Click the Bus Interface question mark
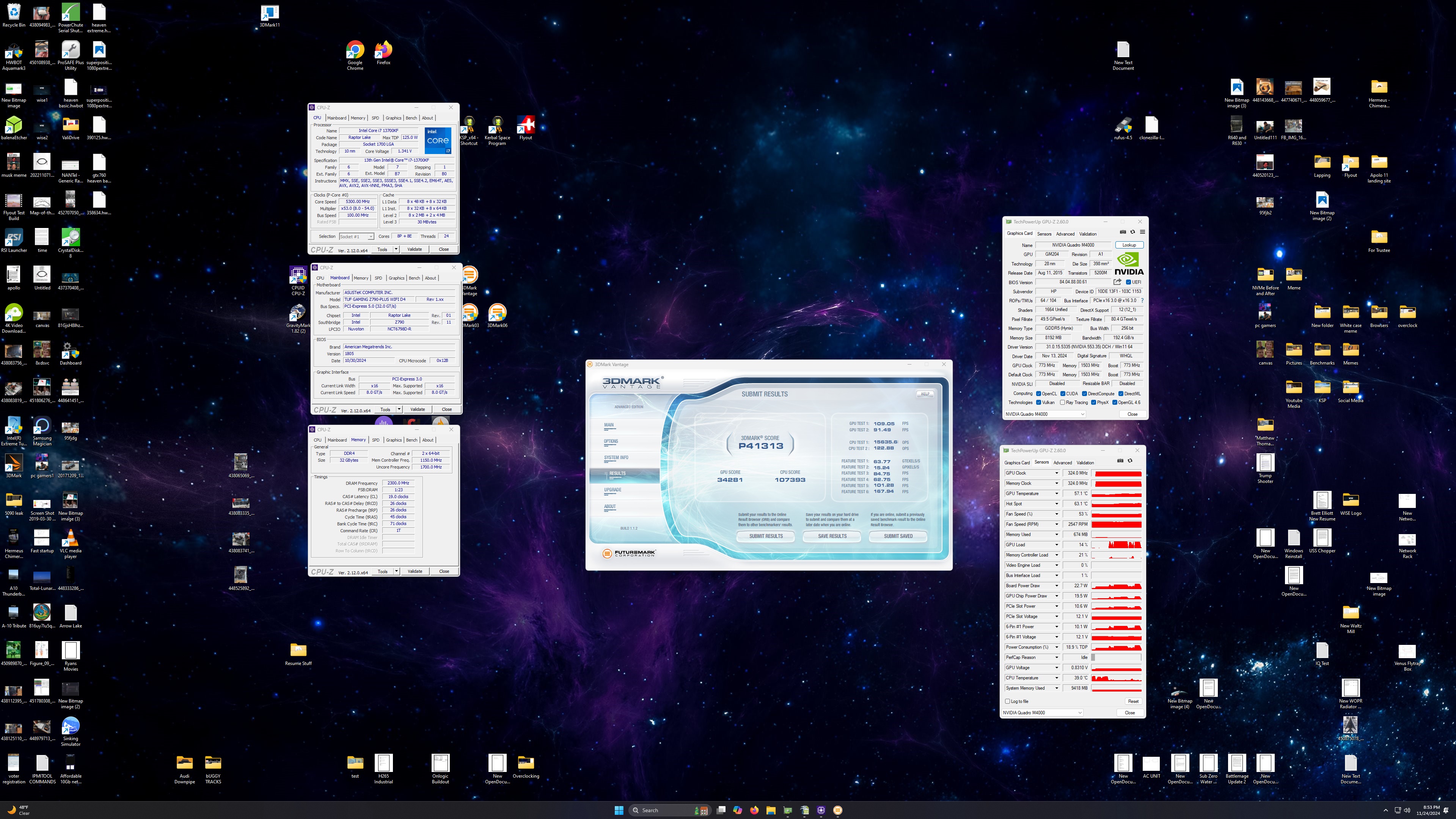 1142,300
